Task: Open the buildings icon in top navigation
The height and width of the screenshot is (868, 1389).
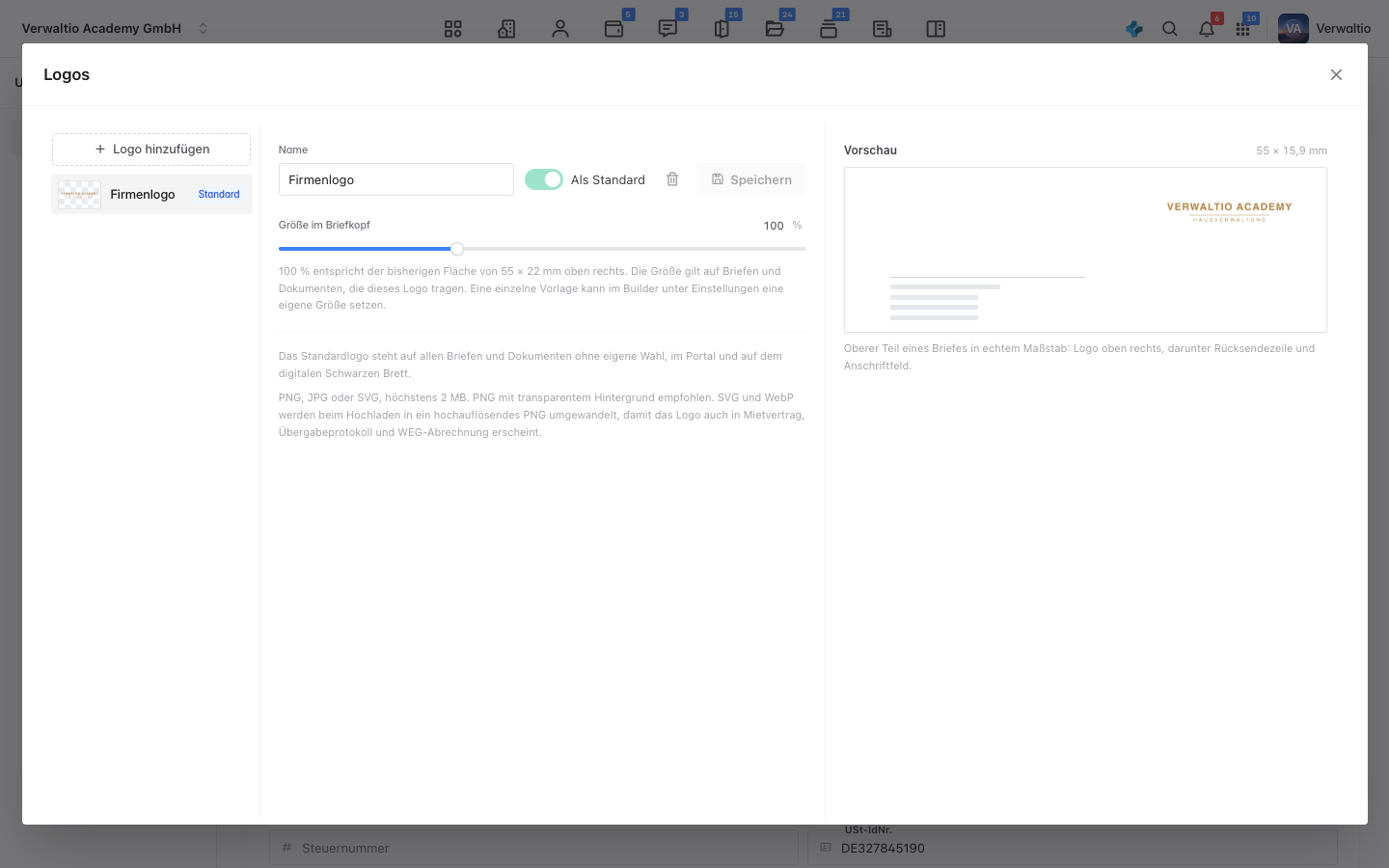Action: 506,29
